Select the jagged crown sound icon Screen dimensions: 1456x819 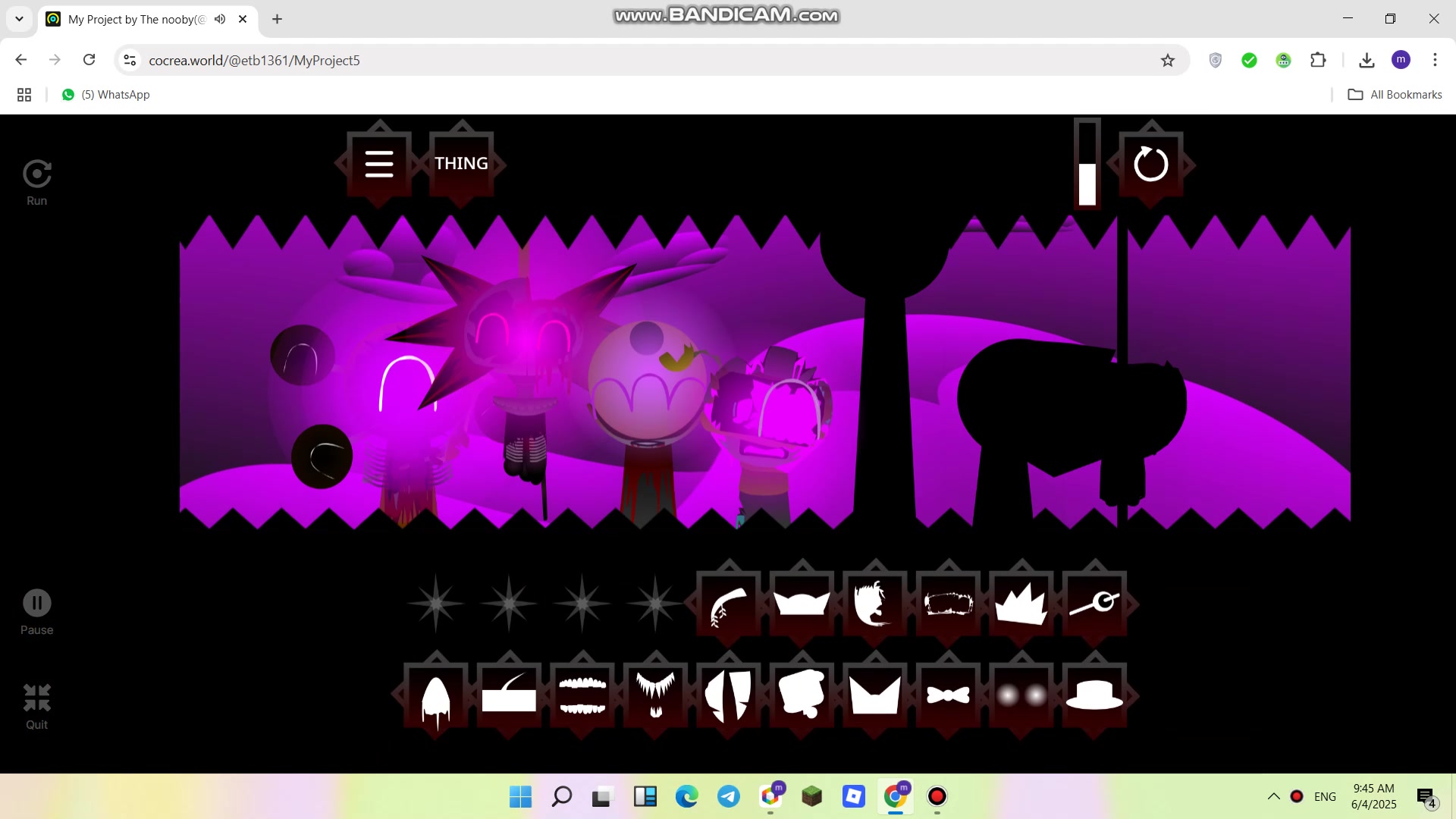point(1021,604)
